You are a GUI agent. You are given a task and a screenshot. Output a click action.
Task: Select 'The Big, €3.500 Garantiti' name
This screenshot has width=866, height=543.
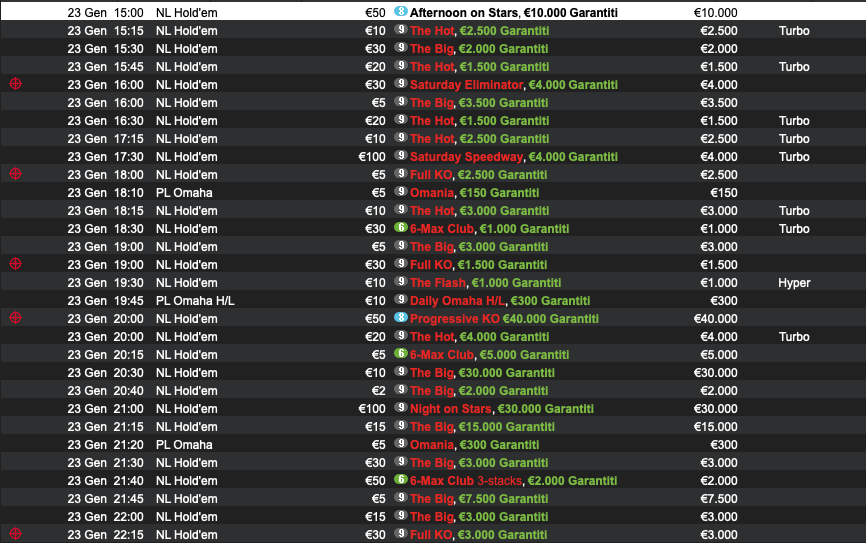pyautogui.click(x=479, y=103)
